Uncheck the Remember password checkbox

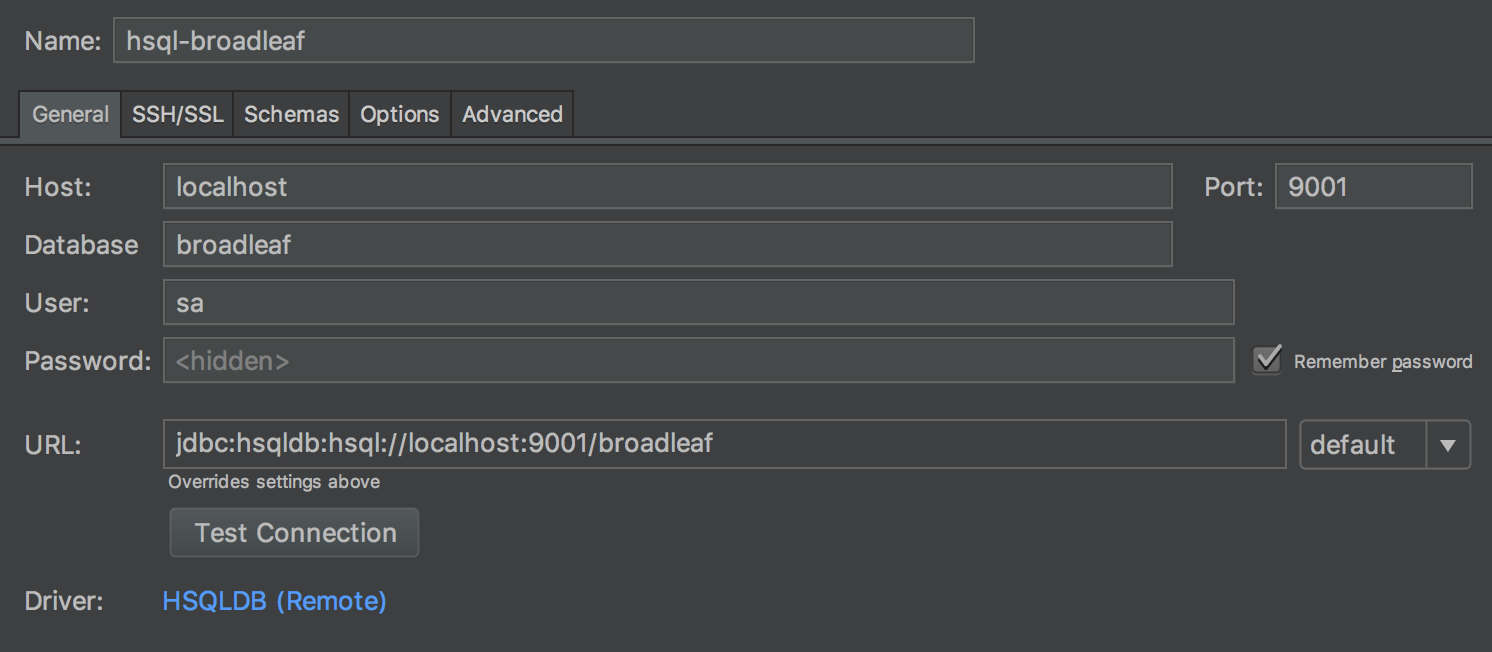pos(1266,360)
